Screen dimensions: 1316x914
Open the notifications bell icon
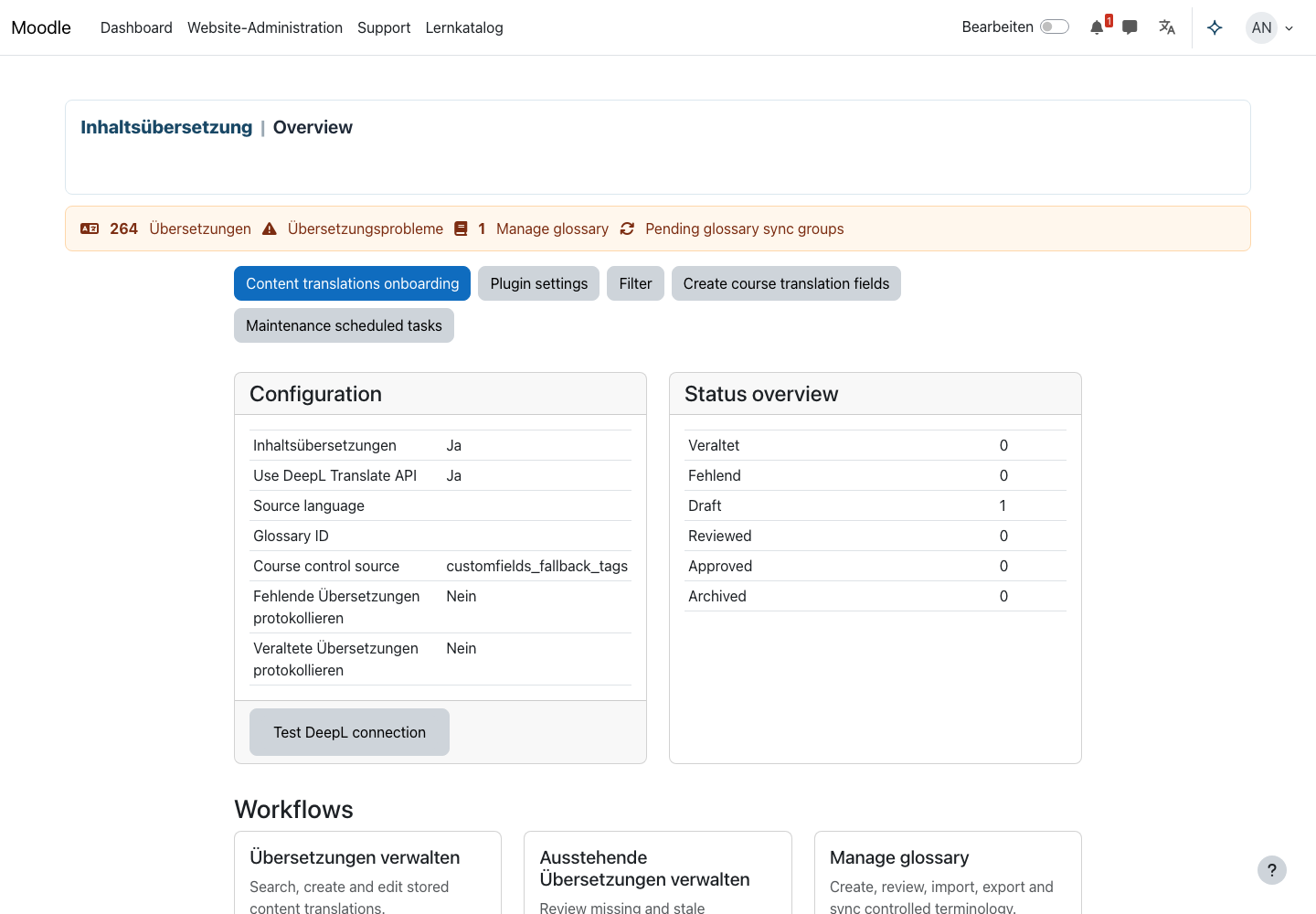1097,27
